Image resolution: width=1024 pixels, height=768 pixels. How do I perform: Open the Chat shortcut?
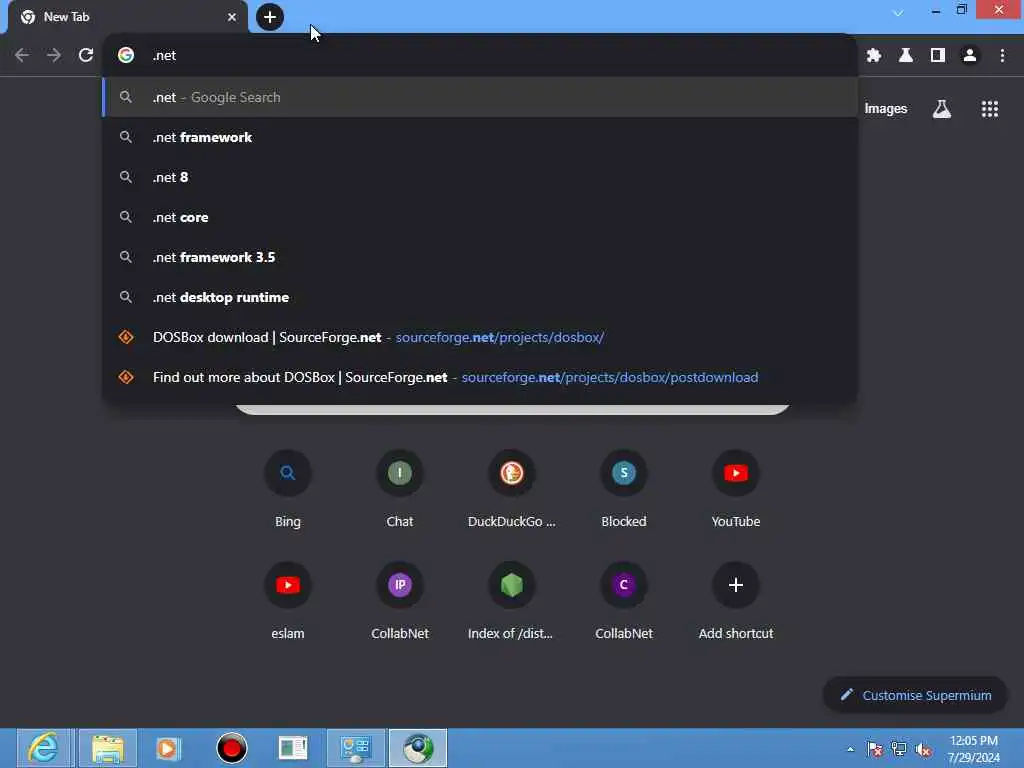coord(400,489)
